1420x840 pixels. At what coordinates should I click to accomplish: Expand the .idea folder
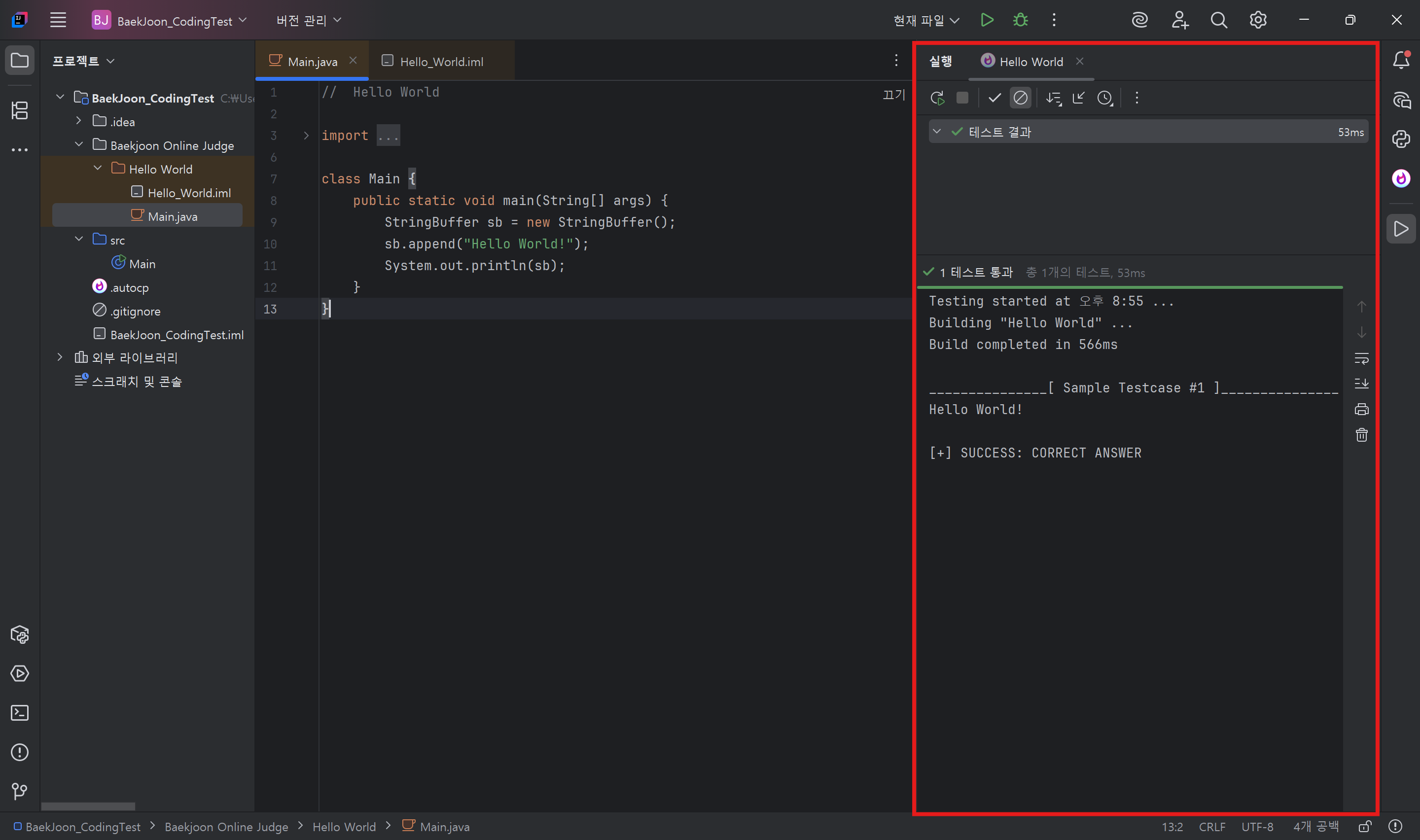(x=79, y=121)
